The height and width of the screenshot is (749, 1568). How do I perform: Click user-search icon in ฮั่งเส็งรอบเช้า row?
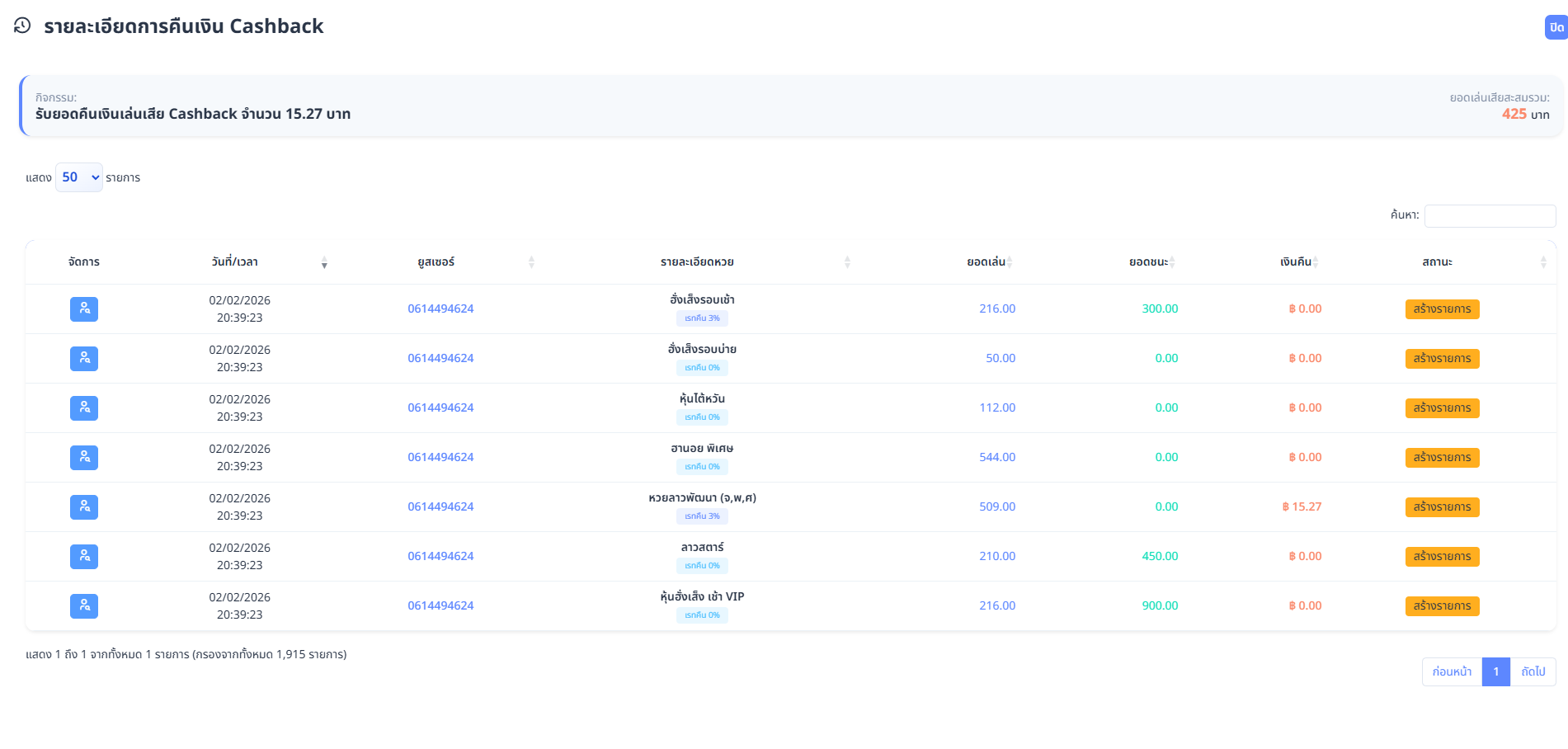click(84, 309)
